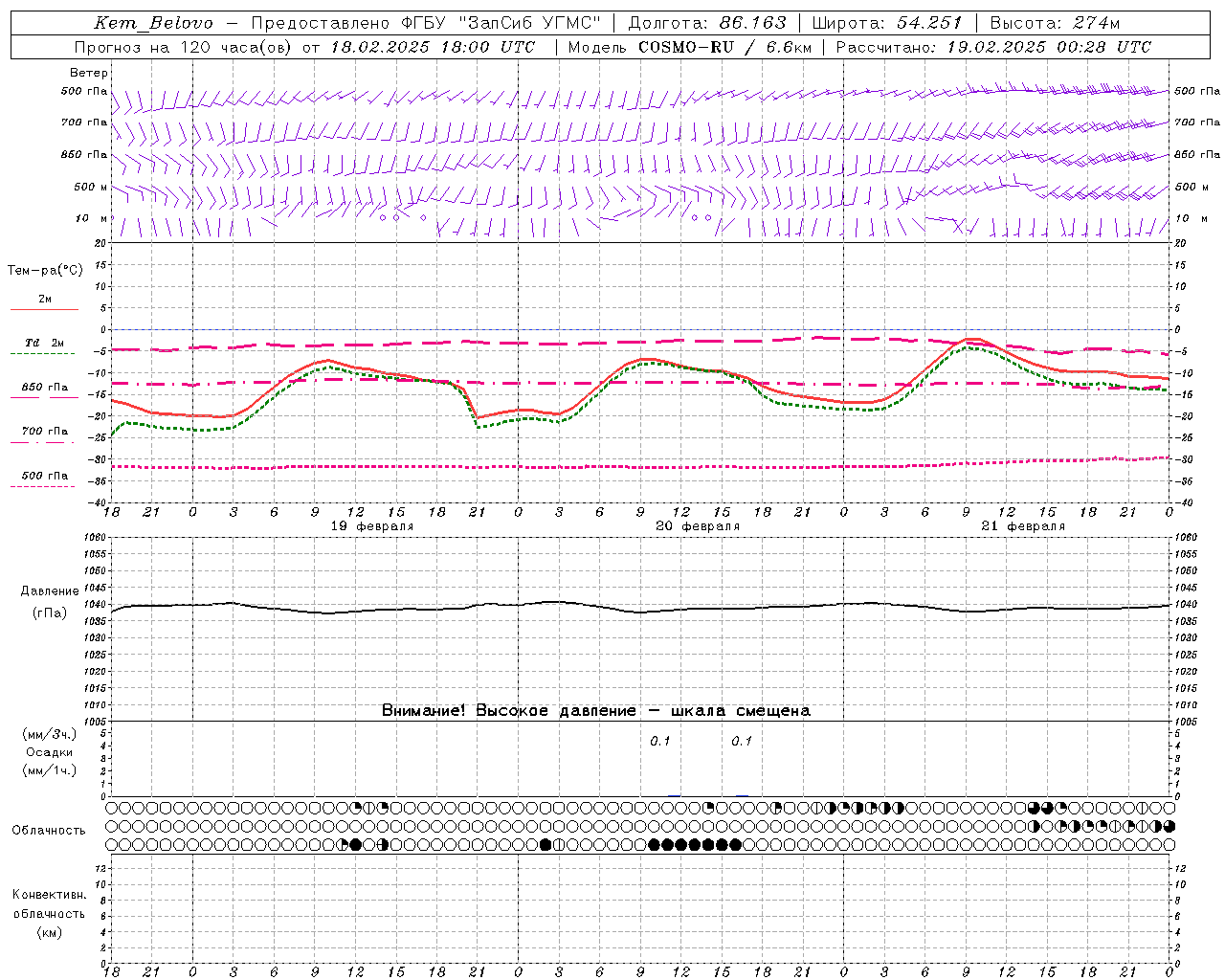
Task: Click model name COSMO-RU / 6.6км
Action: 724,47
